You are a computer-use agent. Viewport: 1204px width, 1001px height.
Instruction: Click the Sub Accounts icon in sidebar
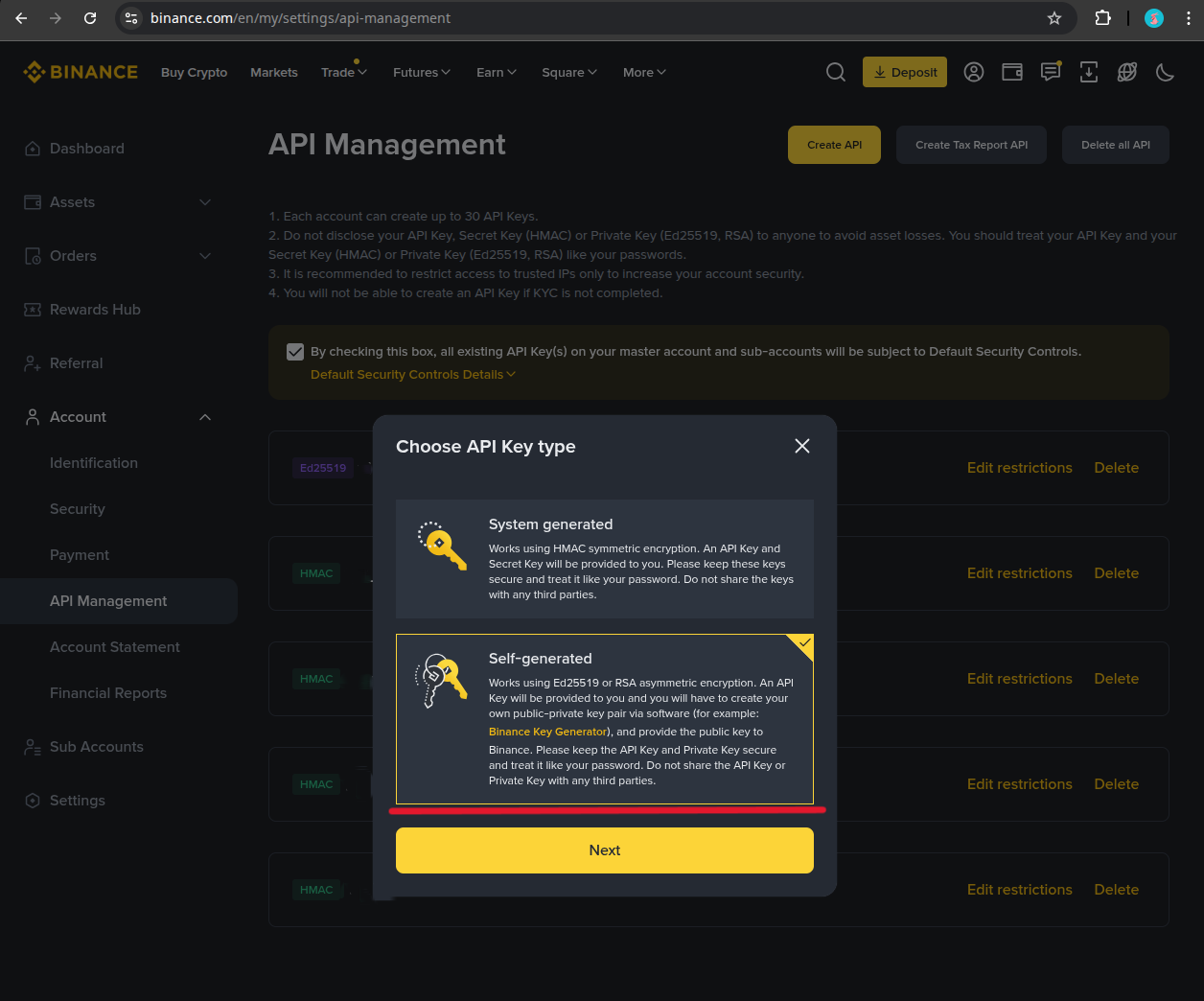point(33,747)
